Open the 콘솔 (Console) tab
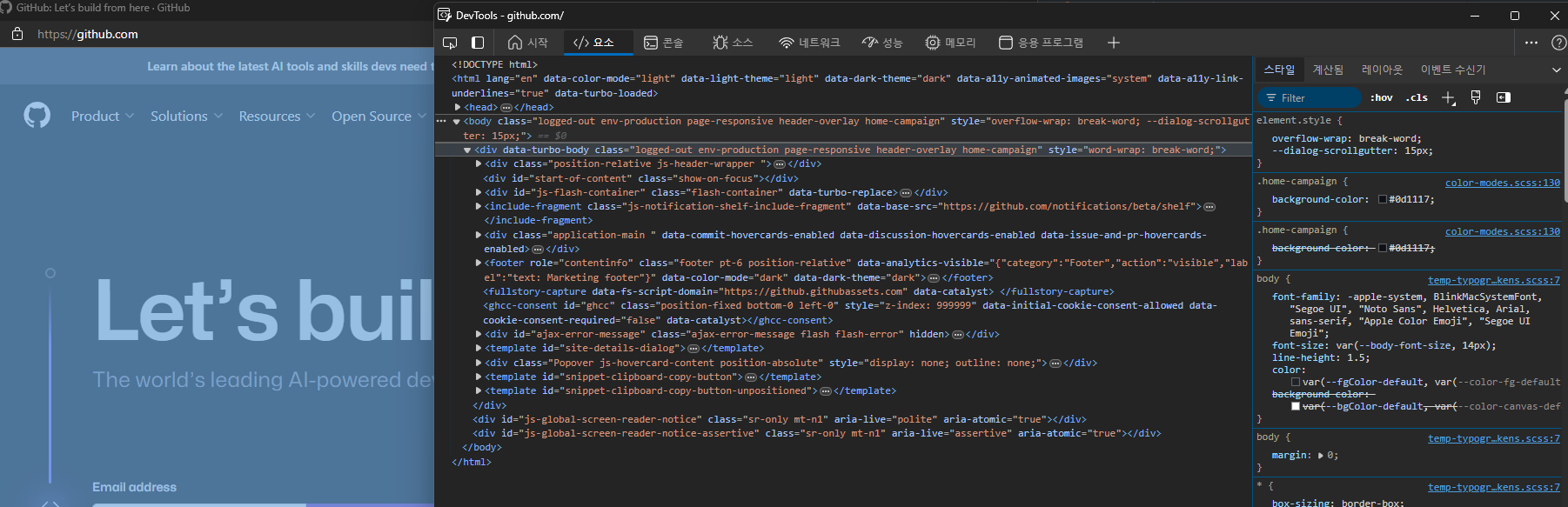Screen dimensions: 1568x507 (x=664, y=43)
